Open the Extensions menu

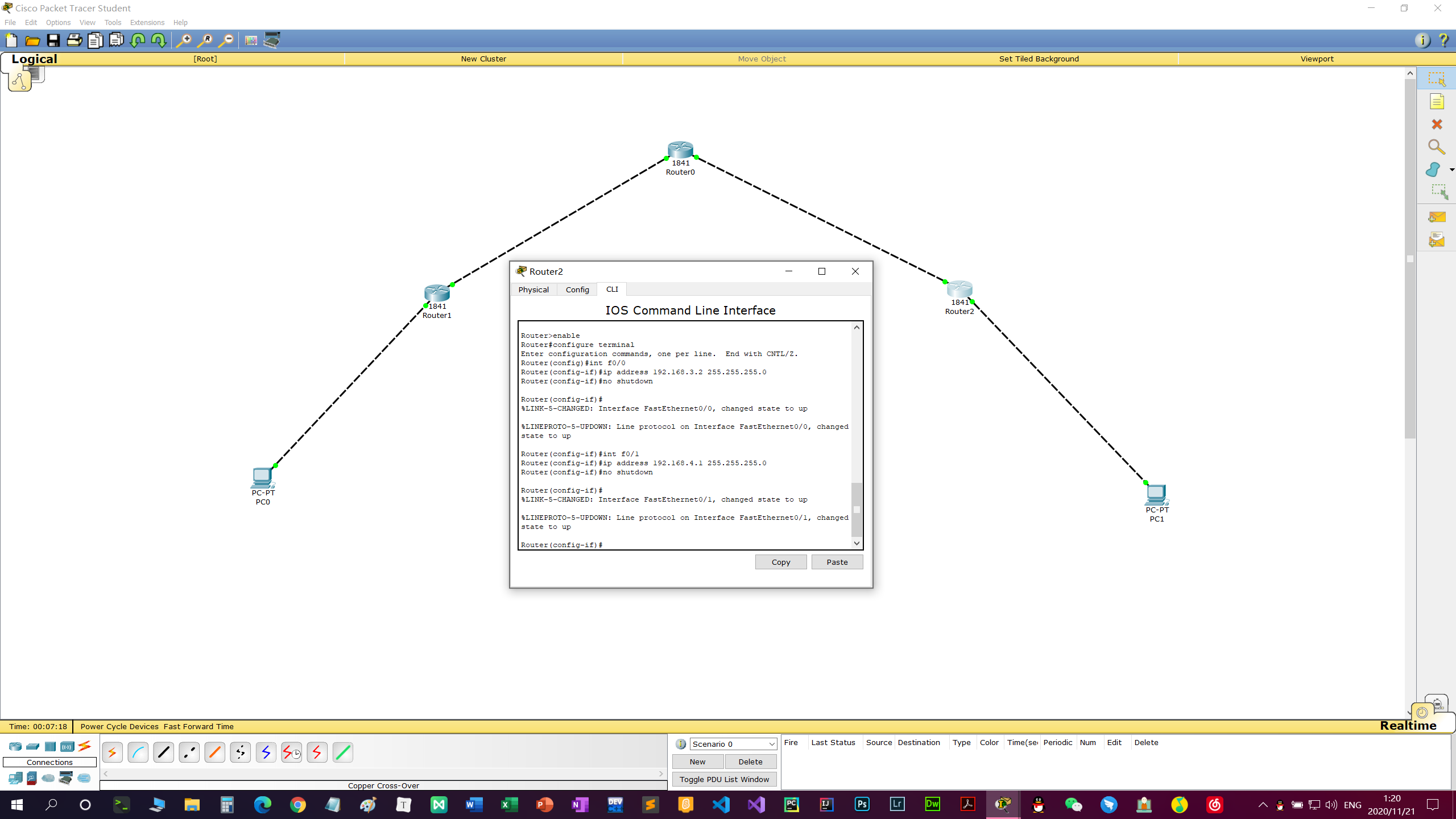pyautogui.click(x=147, y=22)
